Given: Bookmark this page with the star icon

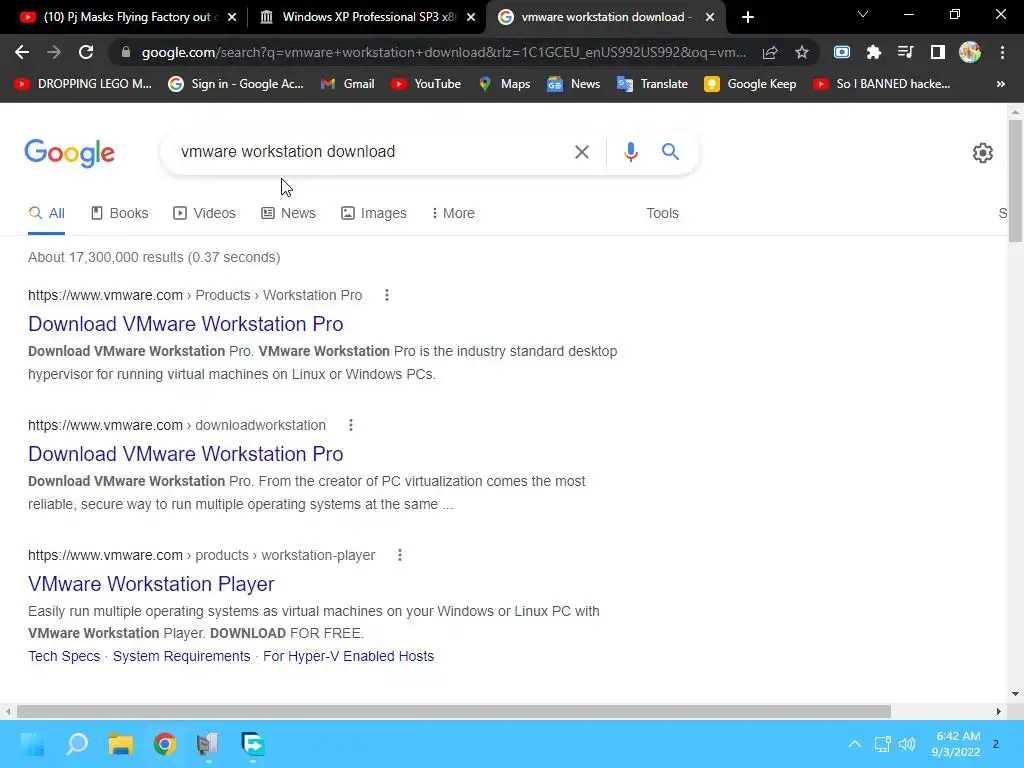Looking at the screenshot, I should tap(802, 52).
